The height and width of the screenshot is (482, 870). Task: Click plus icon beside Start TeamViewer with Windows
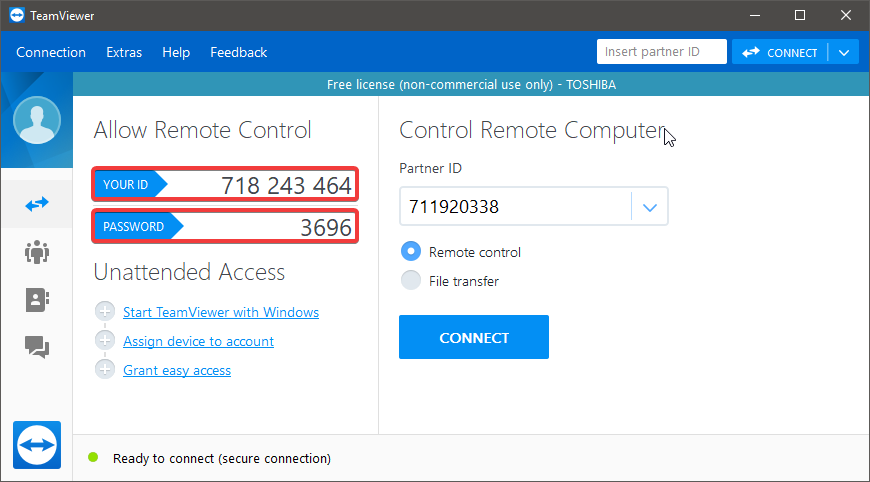pos(105,312)
